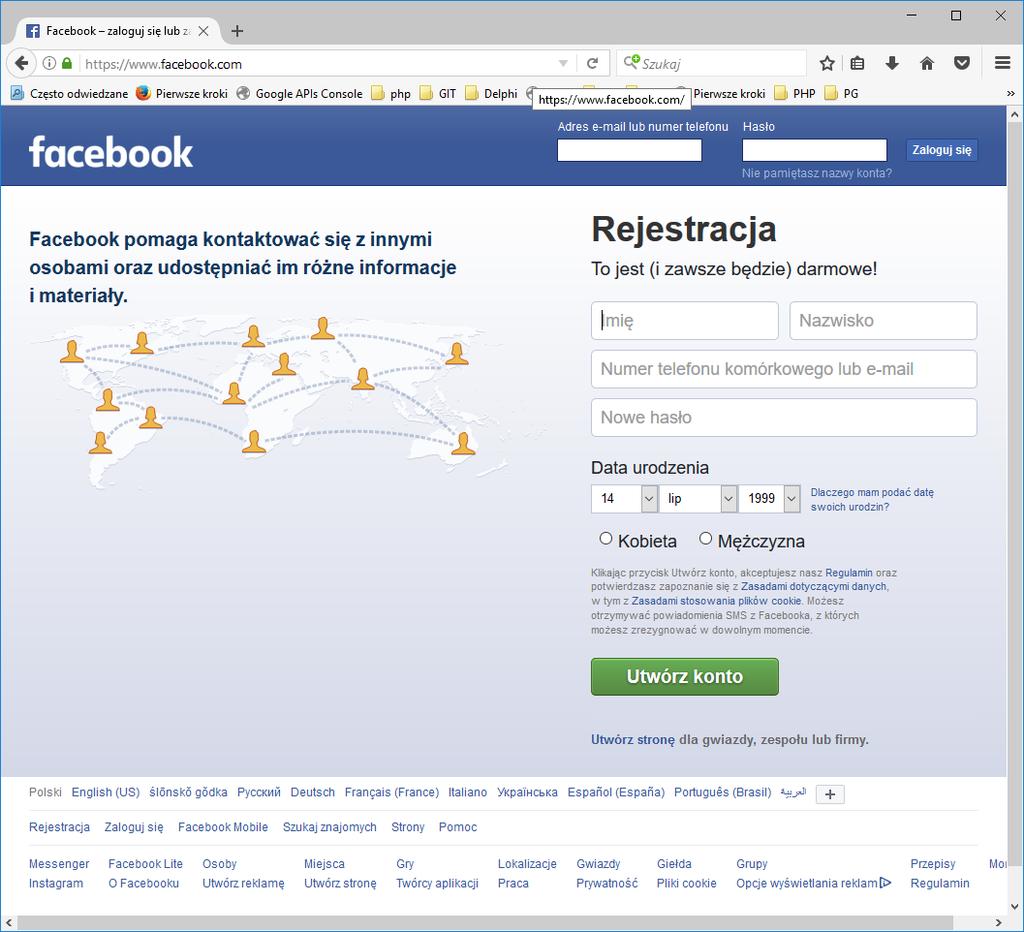
Task: Switch language to English (US)
Action: pyautogui.click(x=105, y=792)
